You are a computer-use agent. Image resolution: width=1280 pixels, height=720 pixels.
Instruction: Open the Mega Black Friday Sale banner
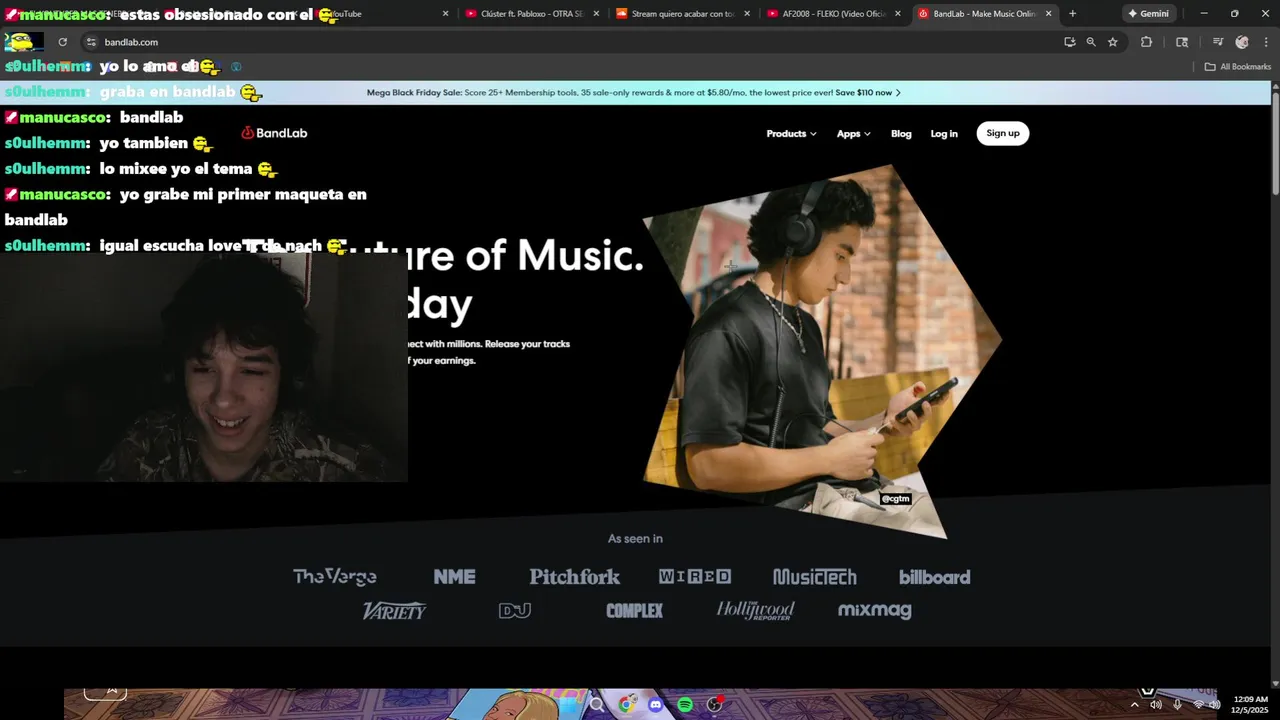[634, 92]
